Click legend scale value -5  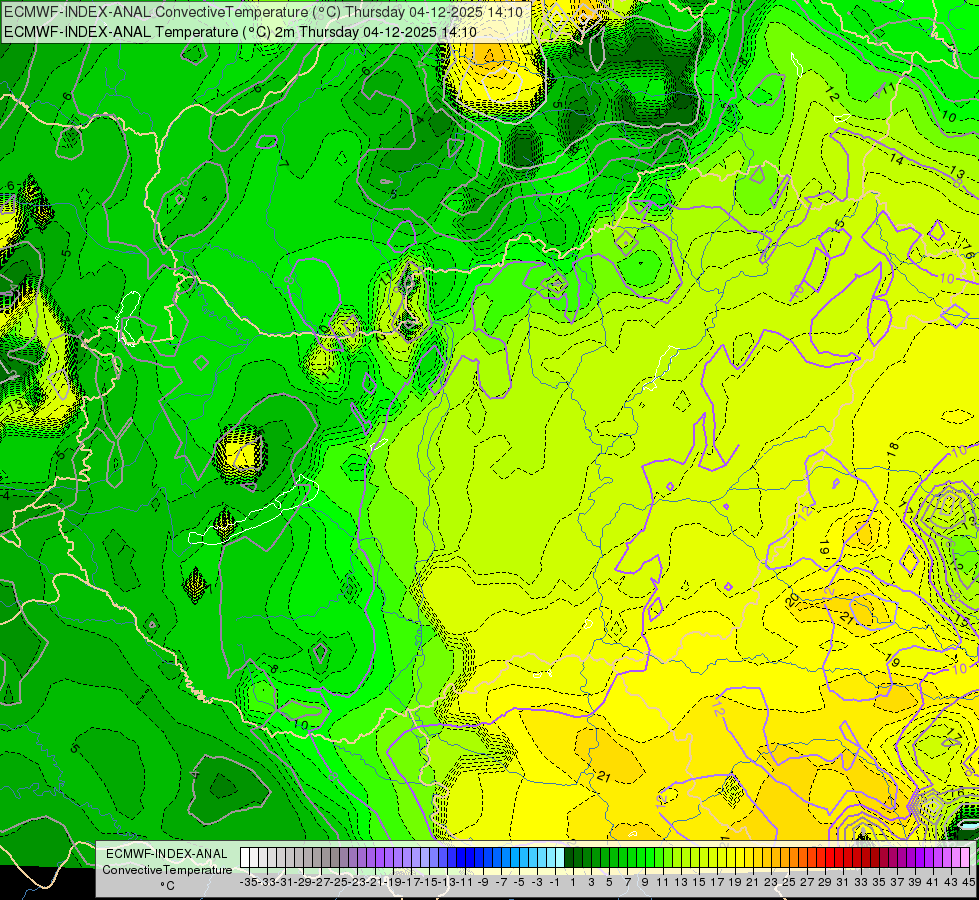(519, 882)
